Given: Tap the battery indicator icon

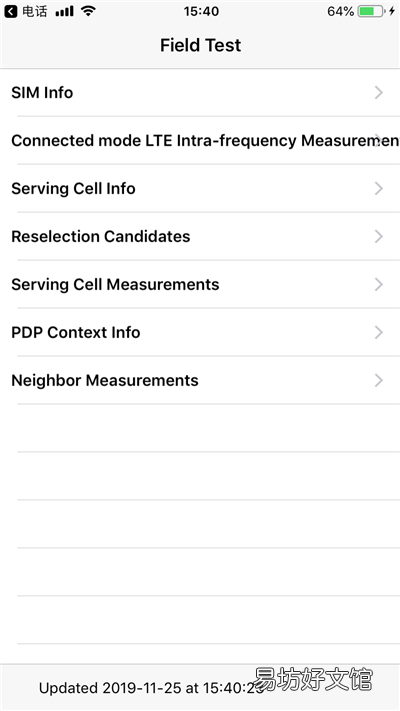Looking at the screenshot, I should point(372,11).
